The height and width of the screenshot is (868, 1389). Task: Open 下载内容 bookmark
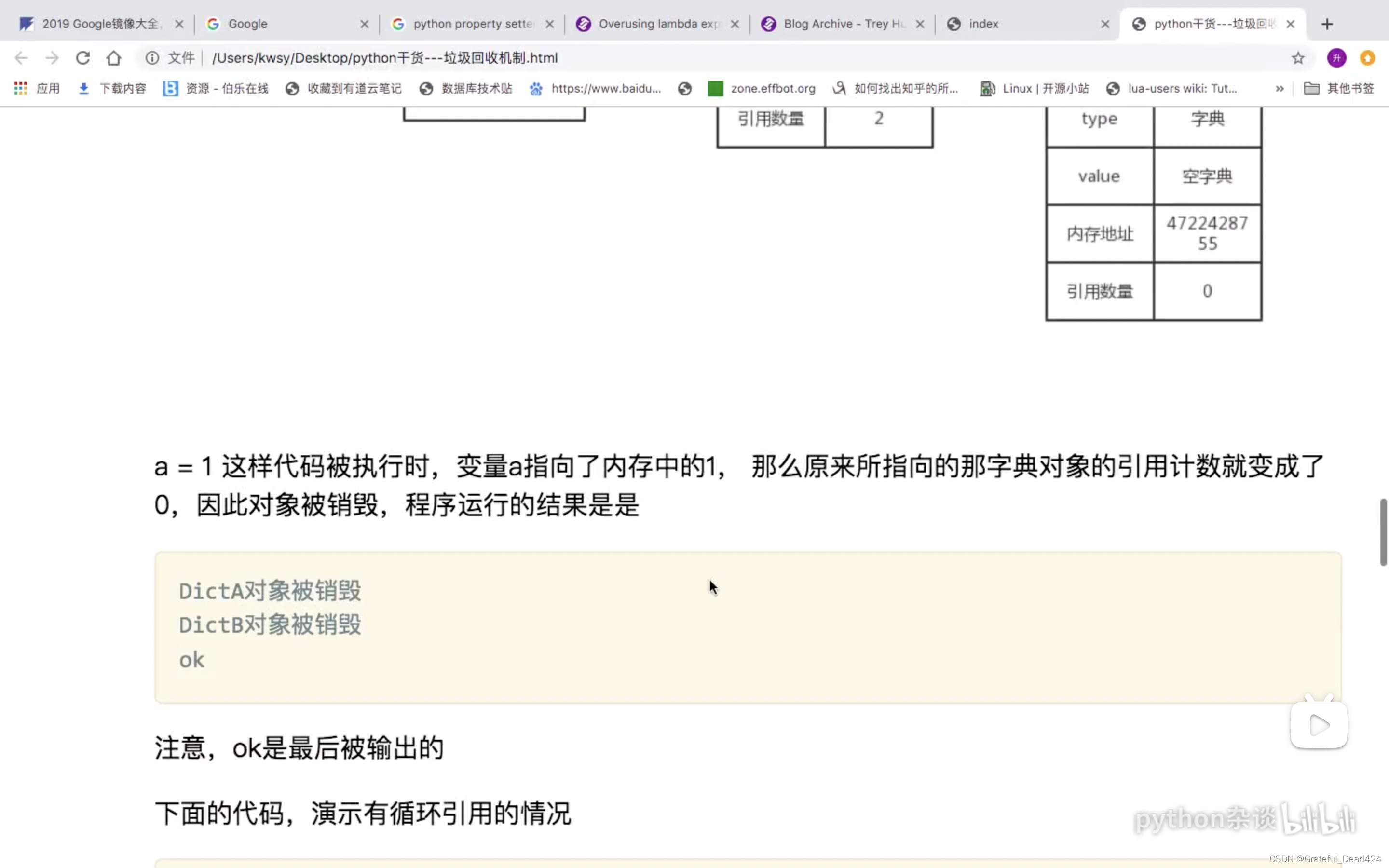click(x=112, y=88)
